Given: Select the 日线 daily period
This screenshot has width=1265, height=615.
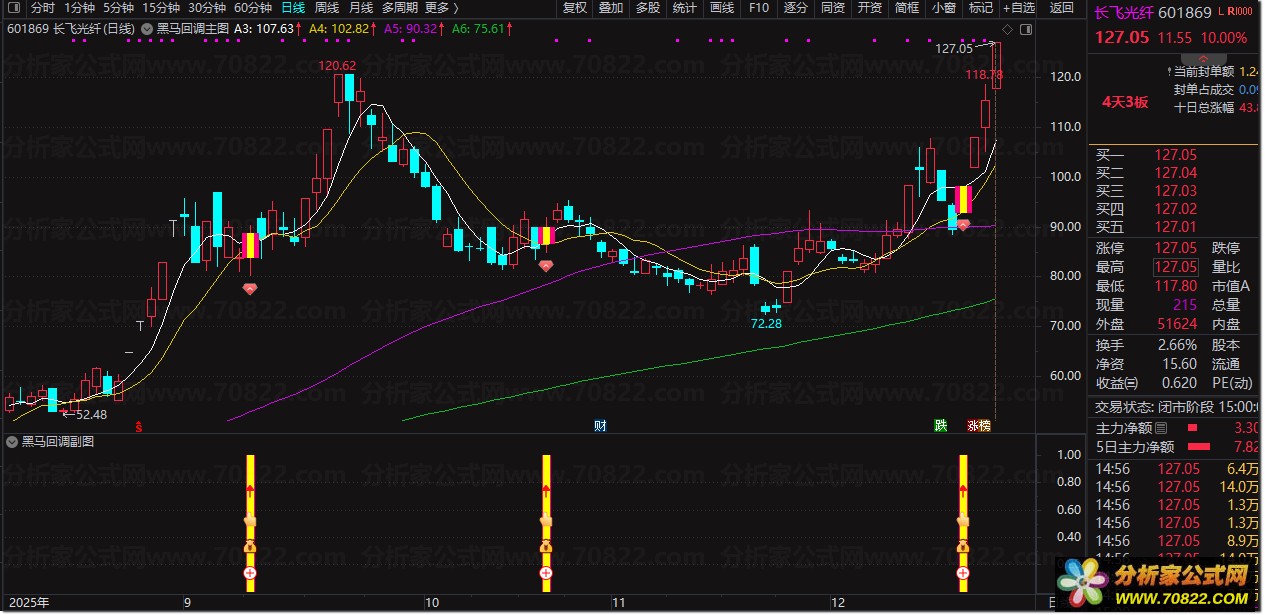Looking at the screenshot, I should 293,8.
